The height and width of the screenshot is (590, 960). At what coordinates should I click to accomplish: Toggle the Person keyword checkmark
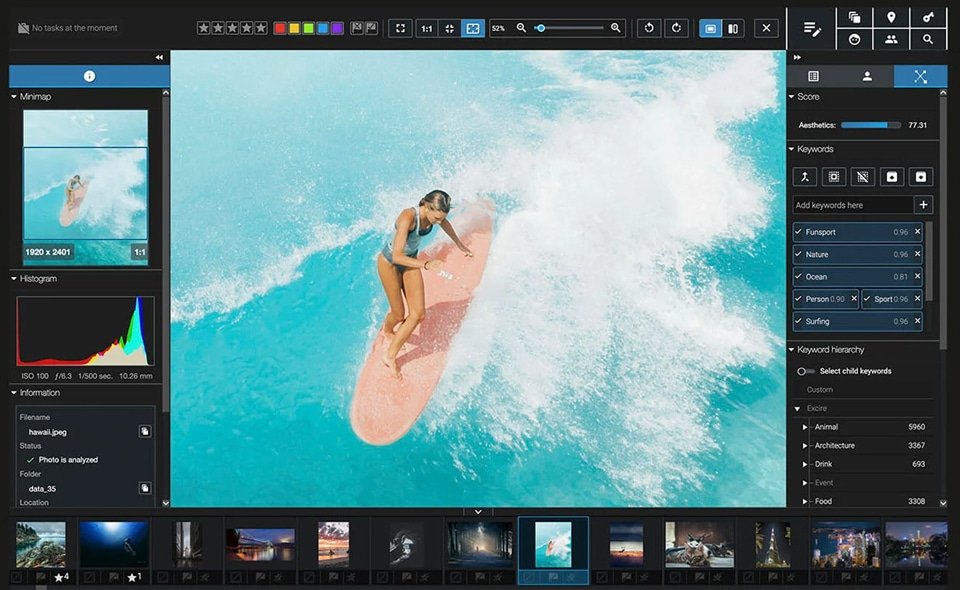click(x=798, y=299)
